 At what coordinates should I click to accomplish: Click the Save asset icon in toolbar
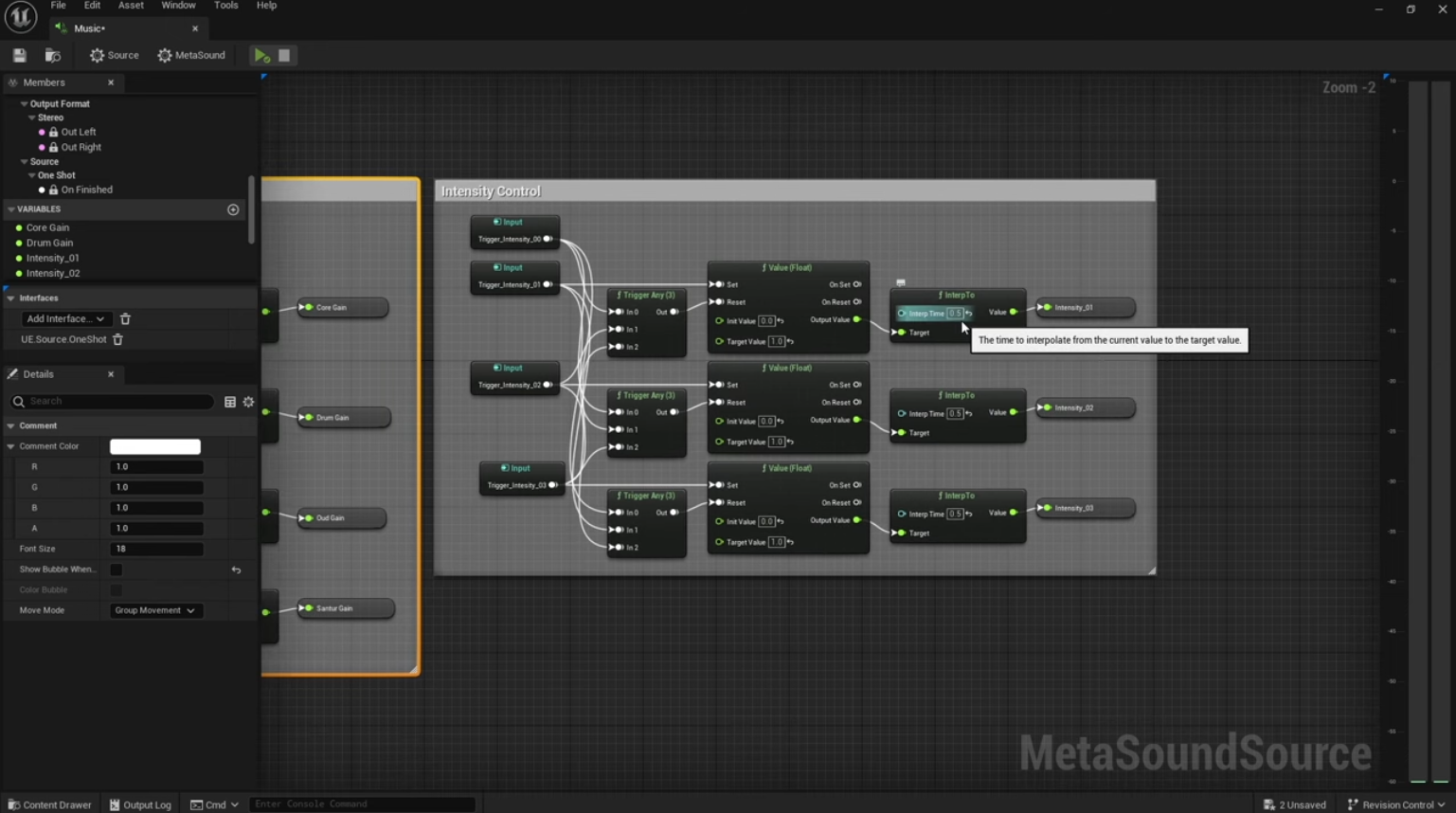coord(20,56)
